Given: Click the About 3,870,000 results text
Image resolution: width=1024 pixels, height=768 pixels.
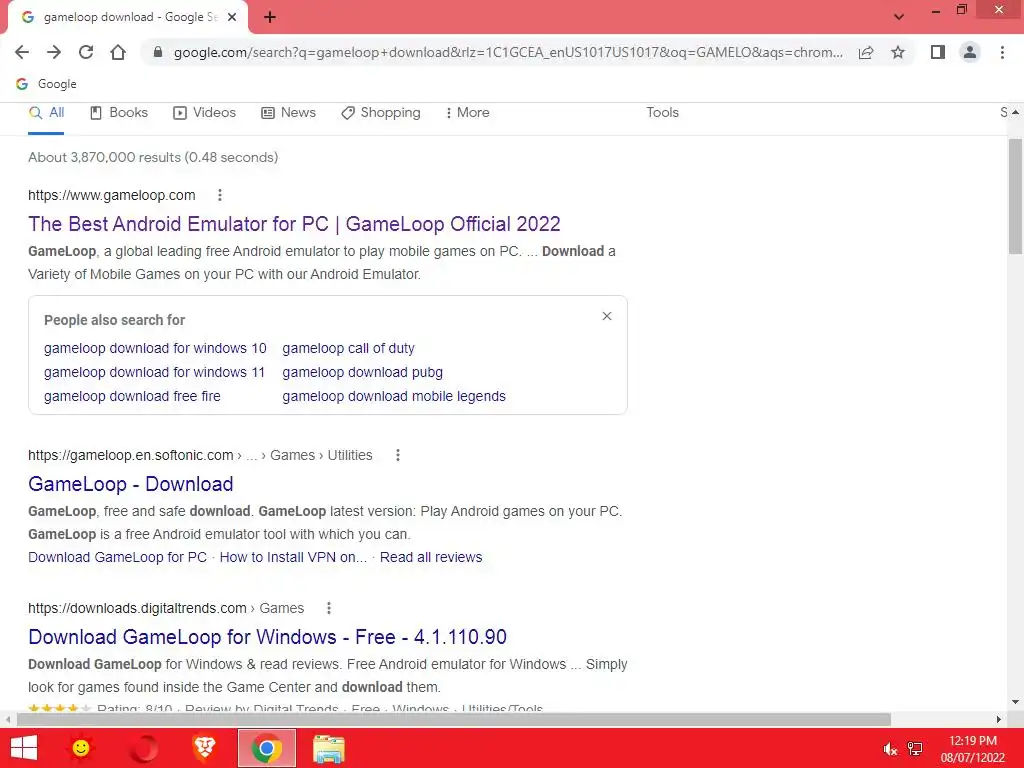Looking at the screenshot, I should 153,157.
